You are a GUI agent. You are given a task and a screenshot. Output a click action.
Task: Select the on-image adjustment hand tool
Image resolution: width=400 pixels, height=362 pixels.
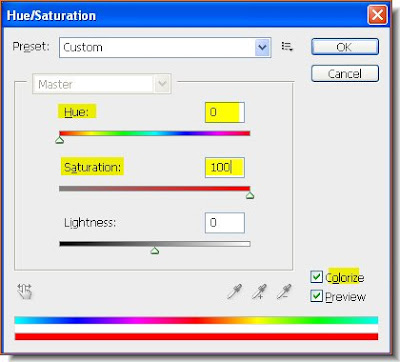(25, 291)
